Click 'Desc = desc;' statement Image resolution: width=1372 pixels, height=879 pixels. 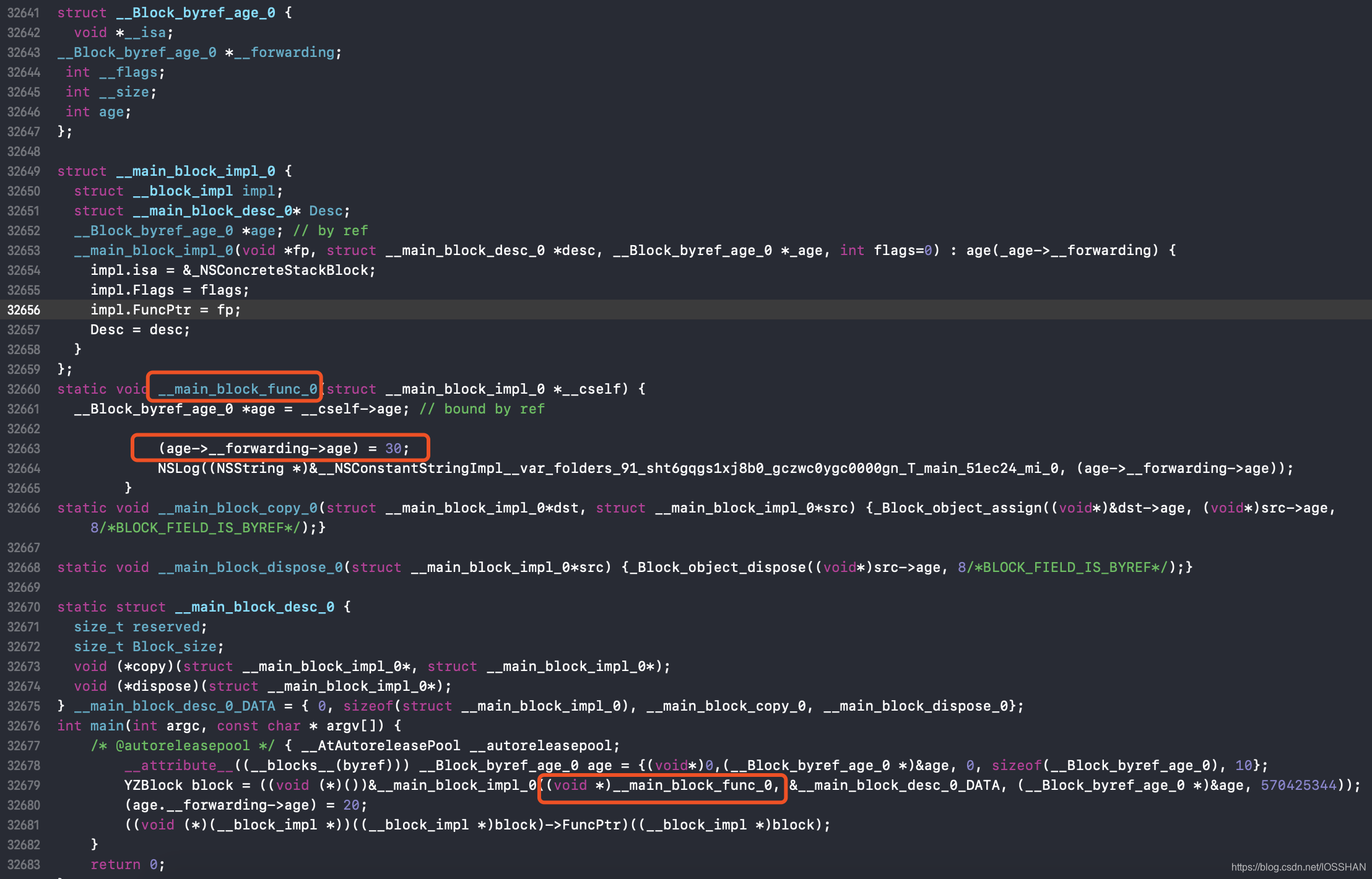click(x=141, y=330)
